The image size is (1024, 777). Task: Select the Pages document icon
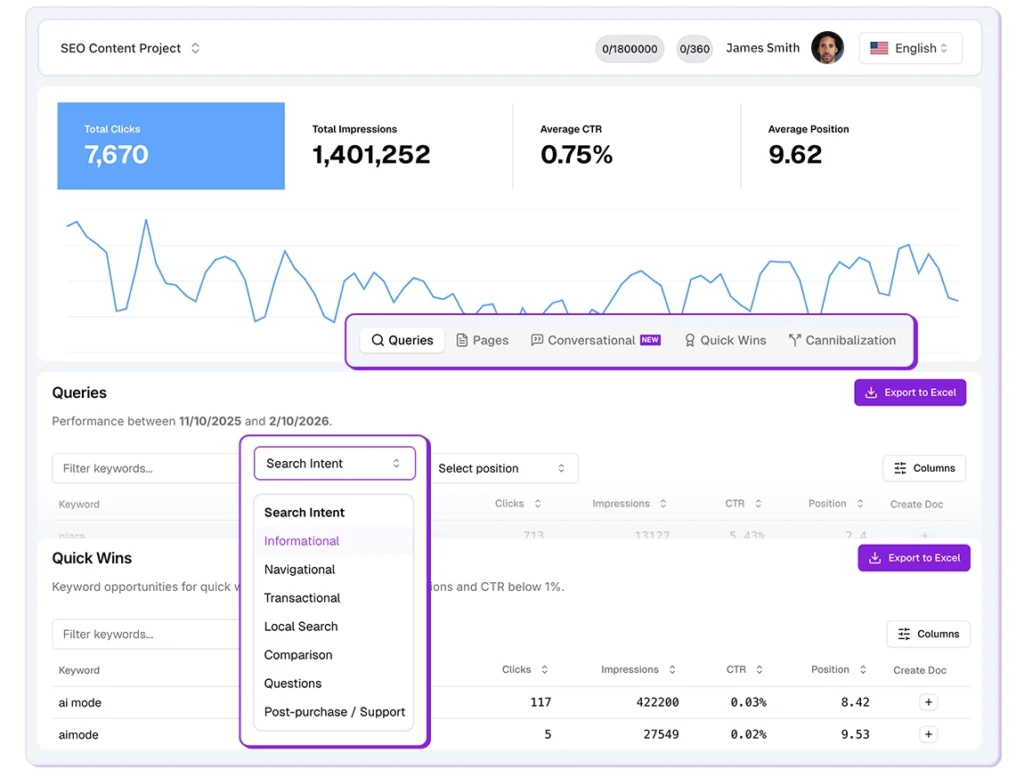460,340
